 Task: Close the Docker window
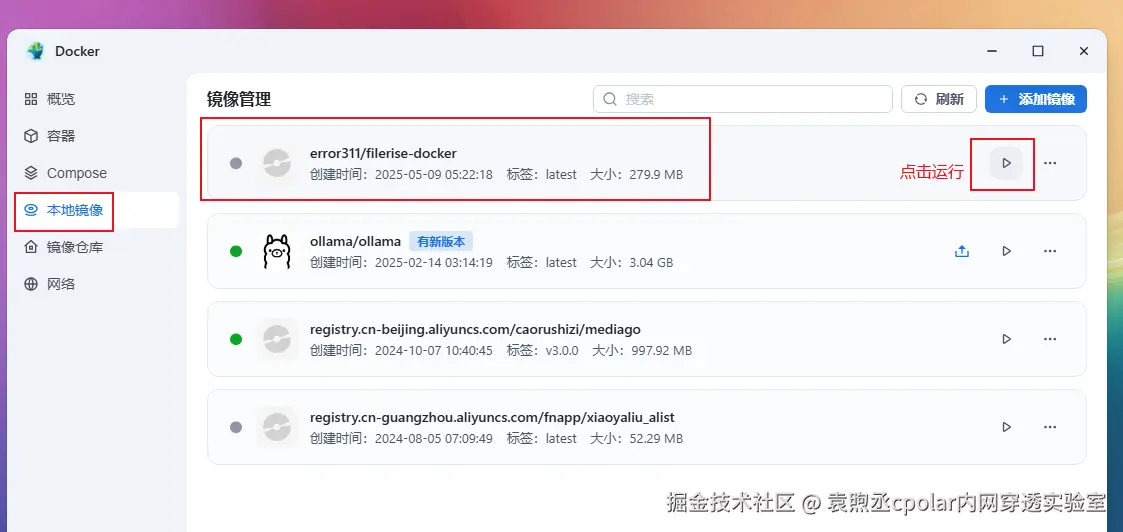[1084, 51]
